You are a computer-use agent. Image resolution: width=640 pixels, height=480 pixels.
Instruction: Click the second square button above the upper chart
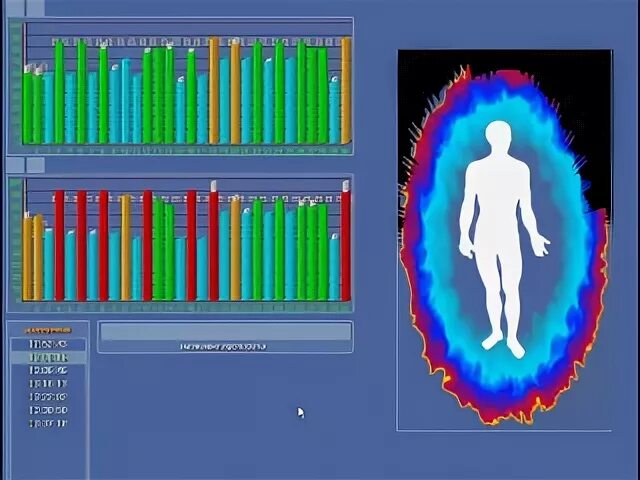coord(35,8)
